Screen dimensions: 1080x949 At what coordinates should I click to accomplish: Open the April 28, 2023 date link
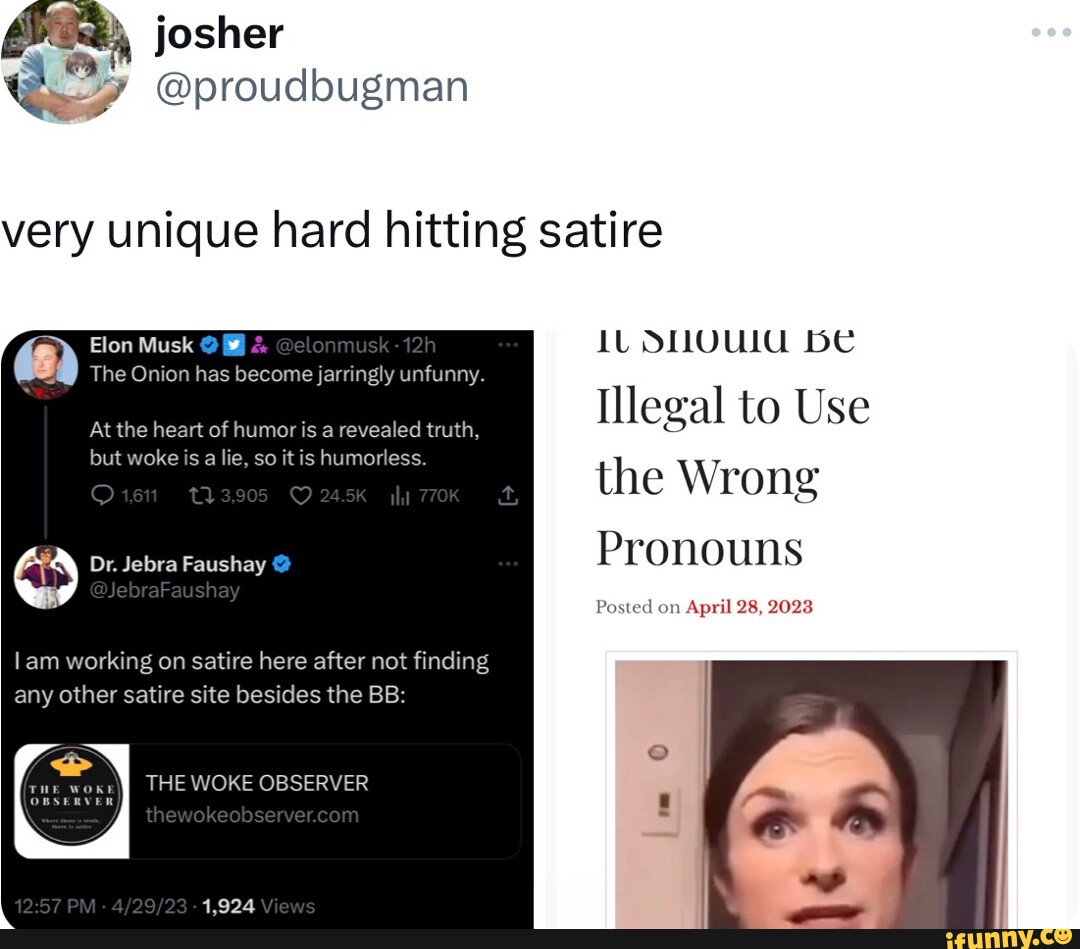[749, 607]
